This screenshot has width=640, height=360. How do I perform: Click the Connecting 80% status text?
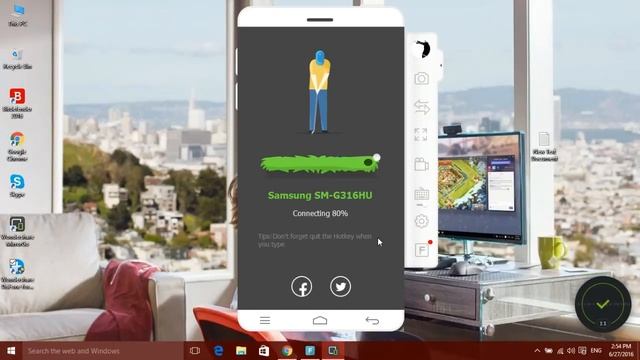point(320,213)
